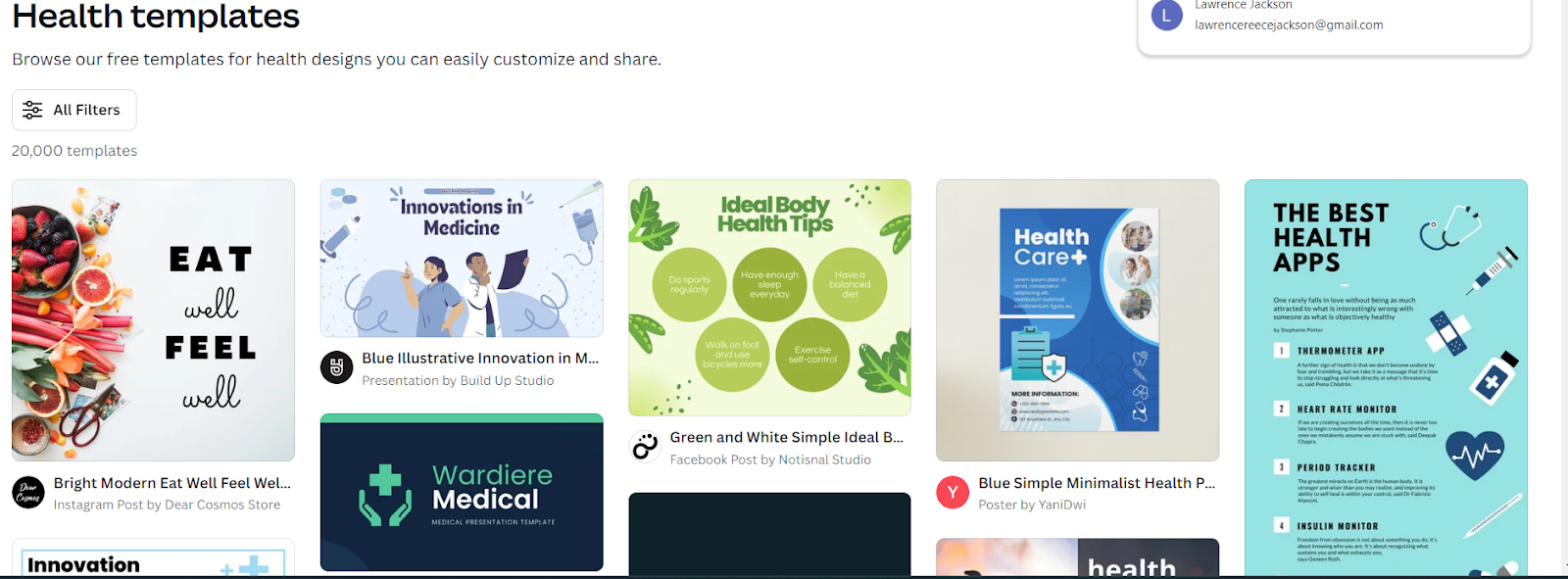Open the Health Care poster thumbnail
This screenshot has height=579, width=1568.
[x=1078, y=320]
